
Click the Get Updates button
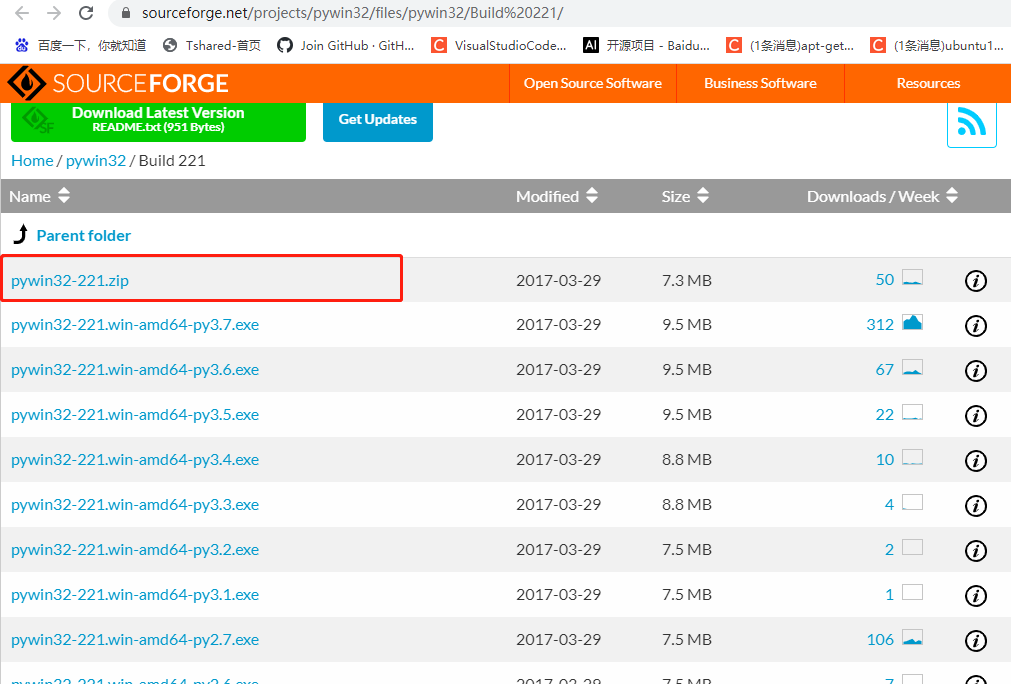pos(377,119)
